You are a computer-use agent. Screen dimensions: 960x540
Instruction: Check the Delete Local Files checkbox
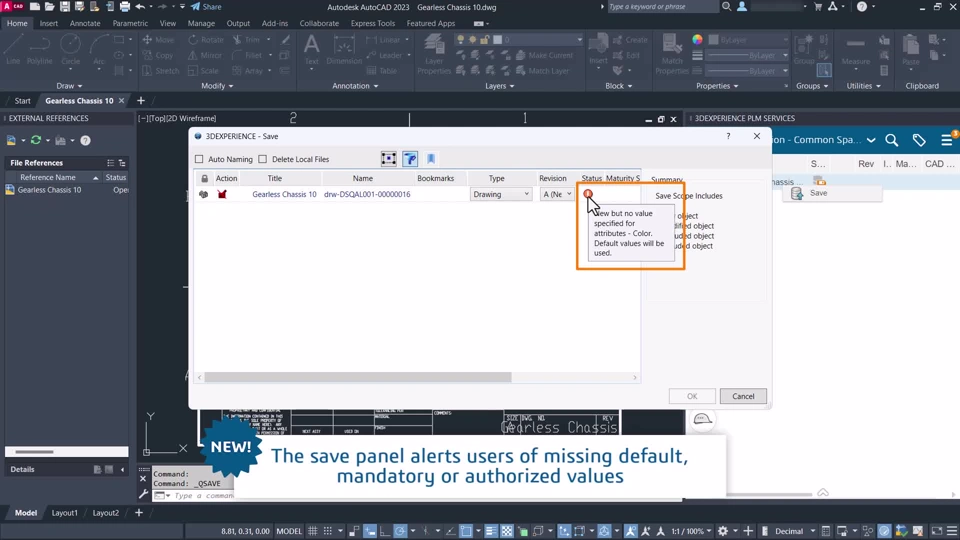click(x=263, y=159)
